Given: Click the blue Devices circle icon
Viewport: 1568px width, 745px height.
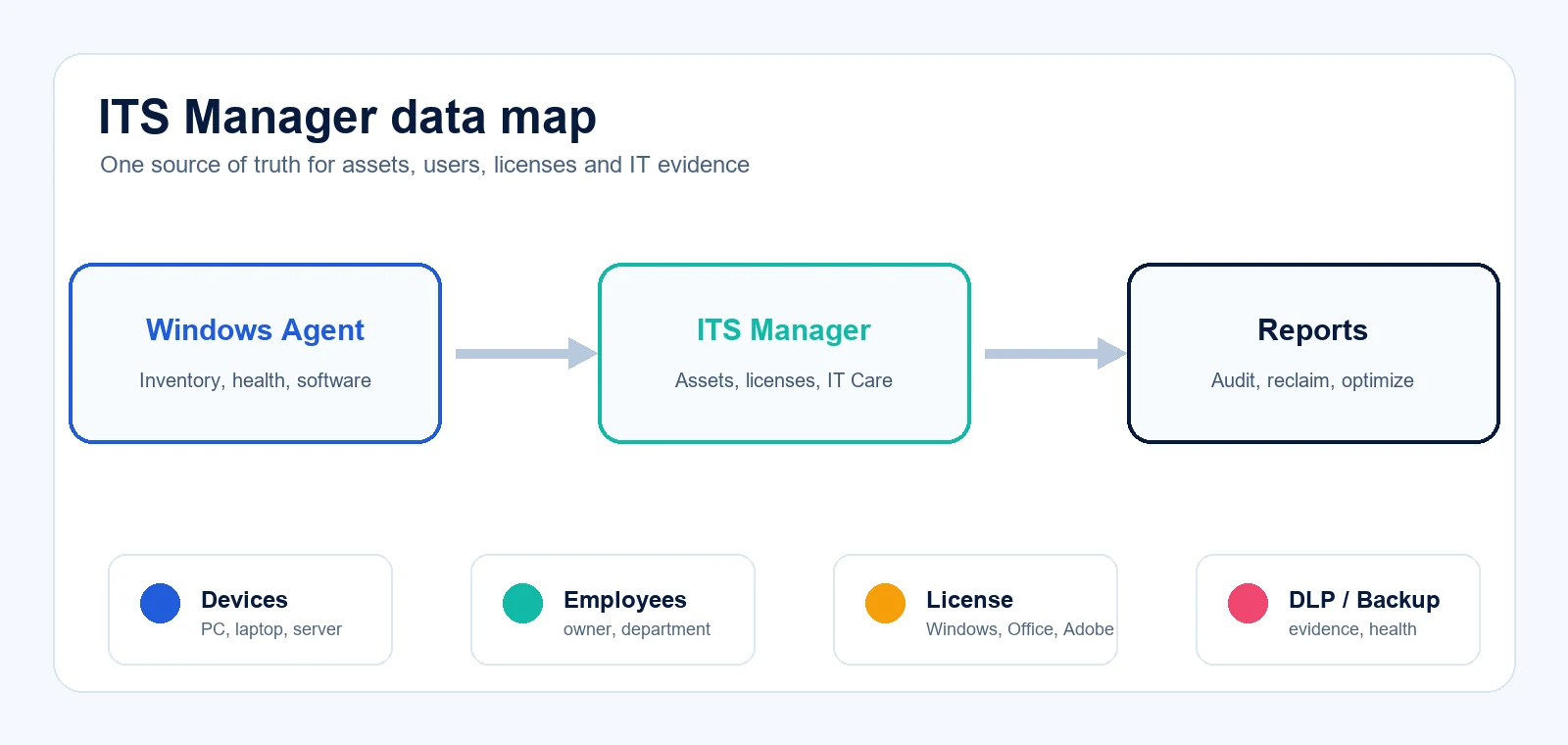Looking at the screenshot, I should (160, 603).
